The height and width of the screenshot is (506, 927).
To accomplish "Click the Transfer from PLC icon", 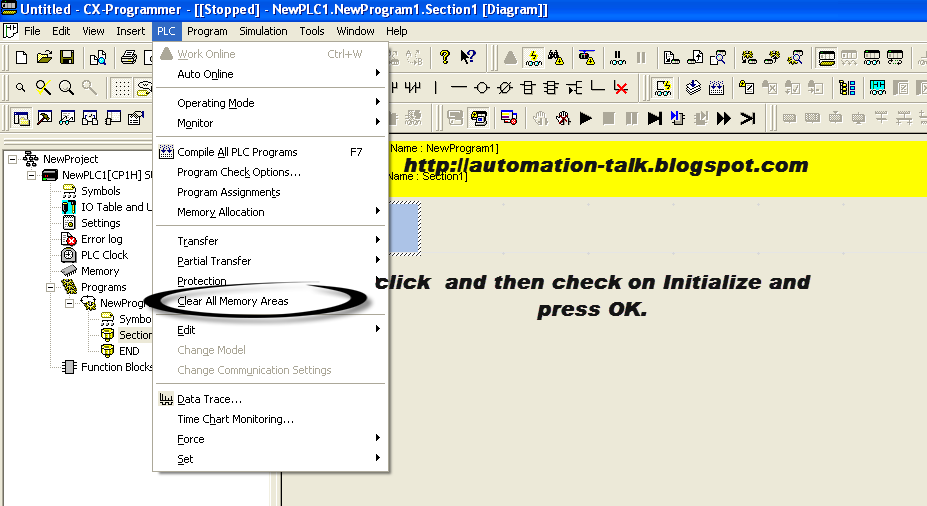I will click(695, 57).
